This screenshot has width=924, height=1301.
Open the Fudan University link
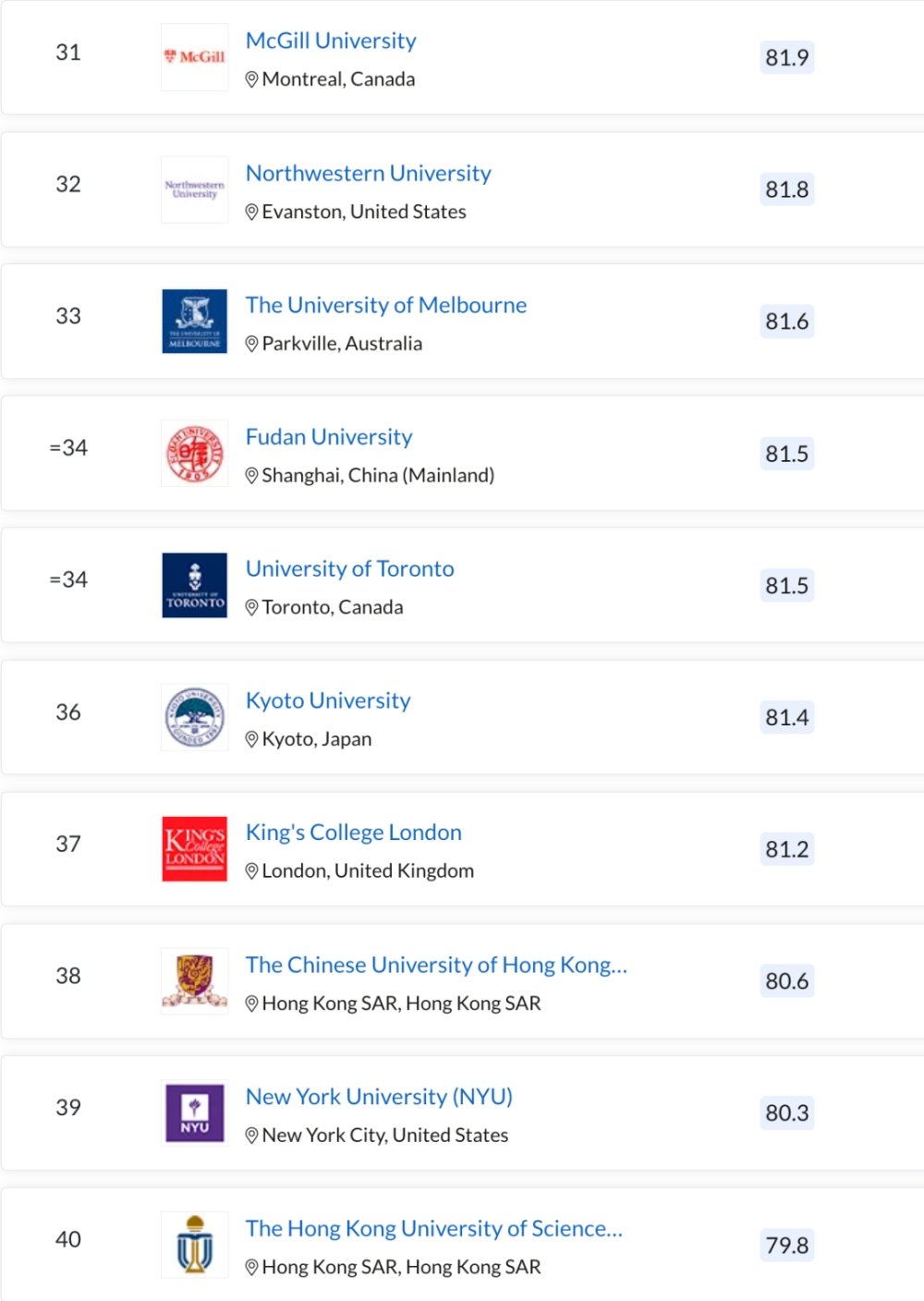tap(329, 437)
